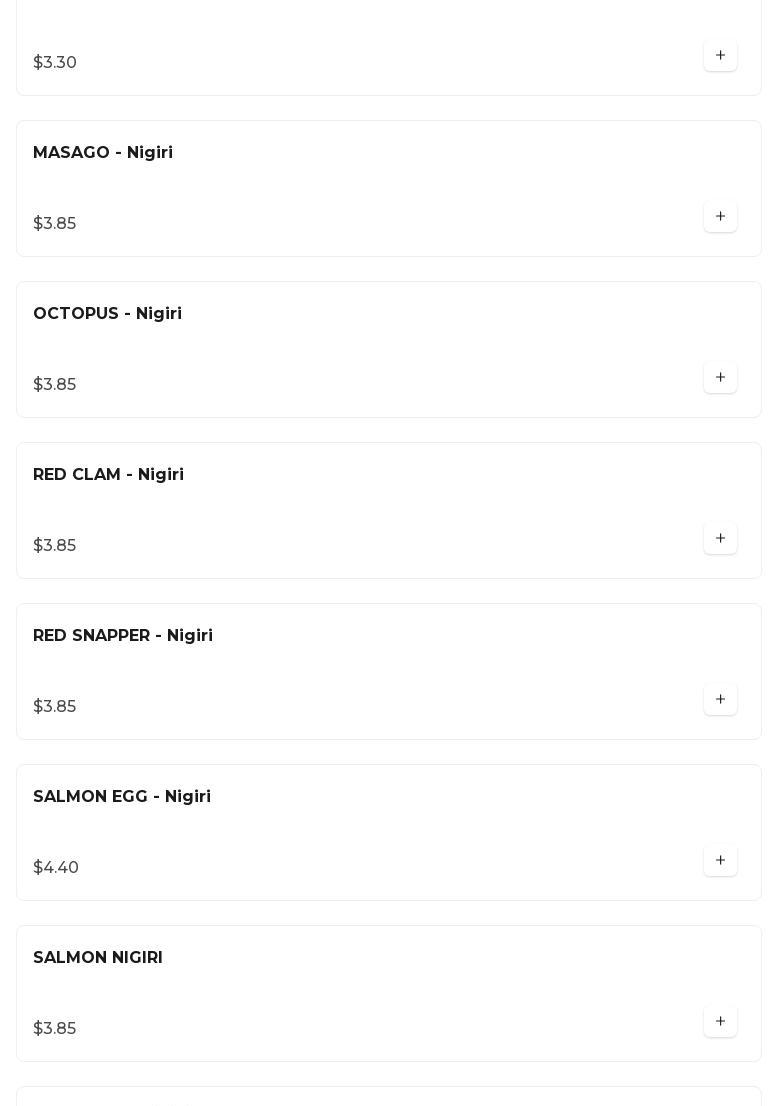Image resolution: width=778 pixels, height=1106 pixels.
Task: Open the MASAGO - Nigiri item title
Action: click(x=103, y=153)
